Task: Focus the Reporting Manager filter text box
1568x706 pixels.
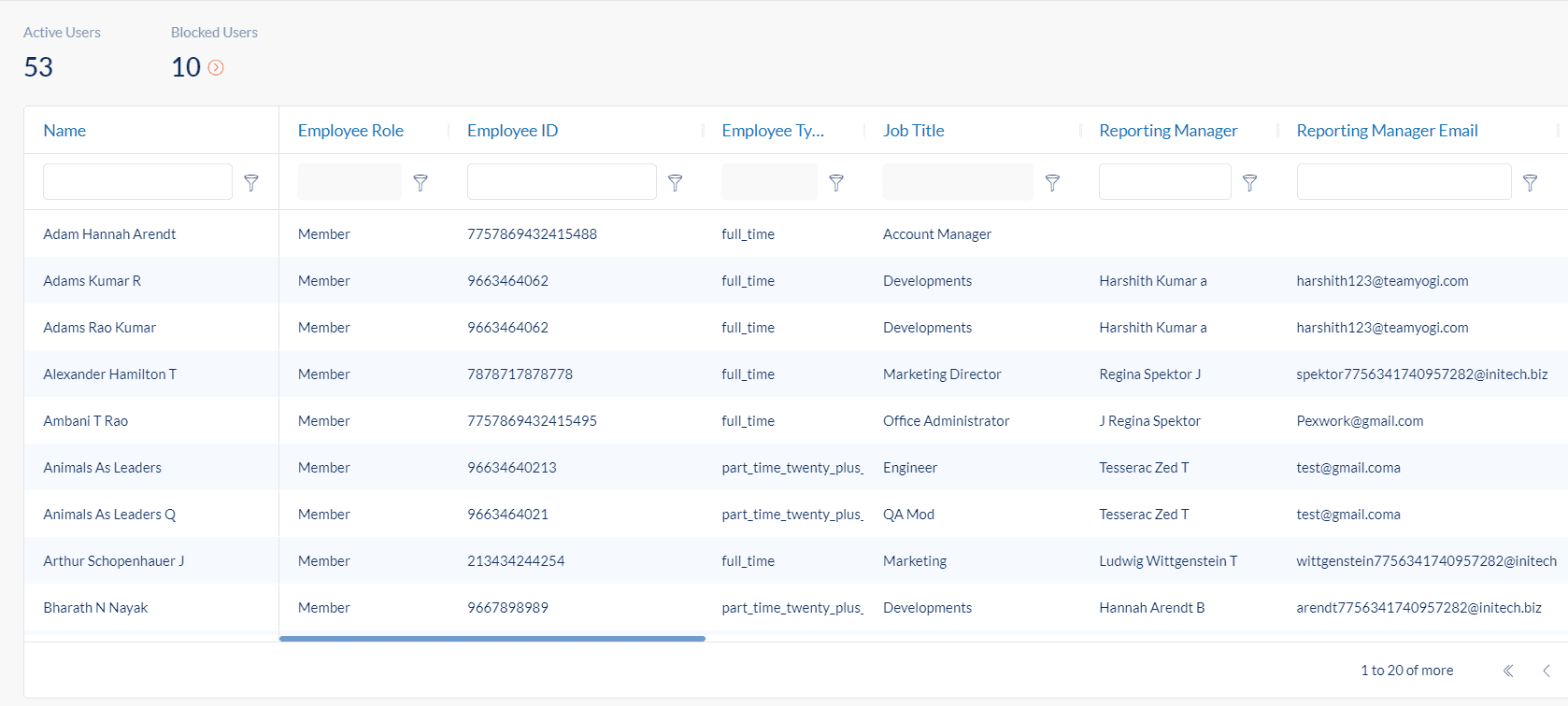Action: point(1164,181)
